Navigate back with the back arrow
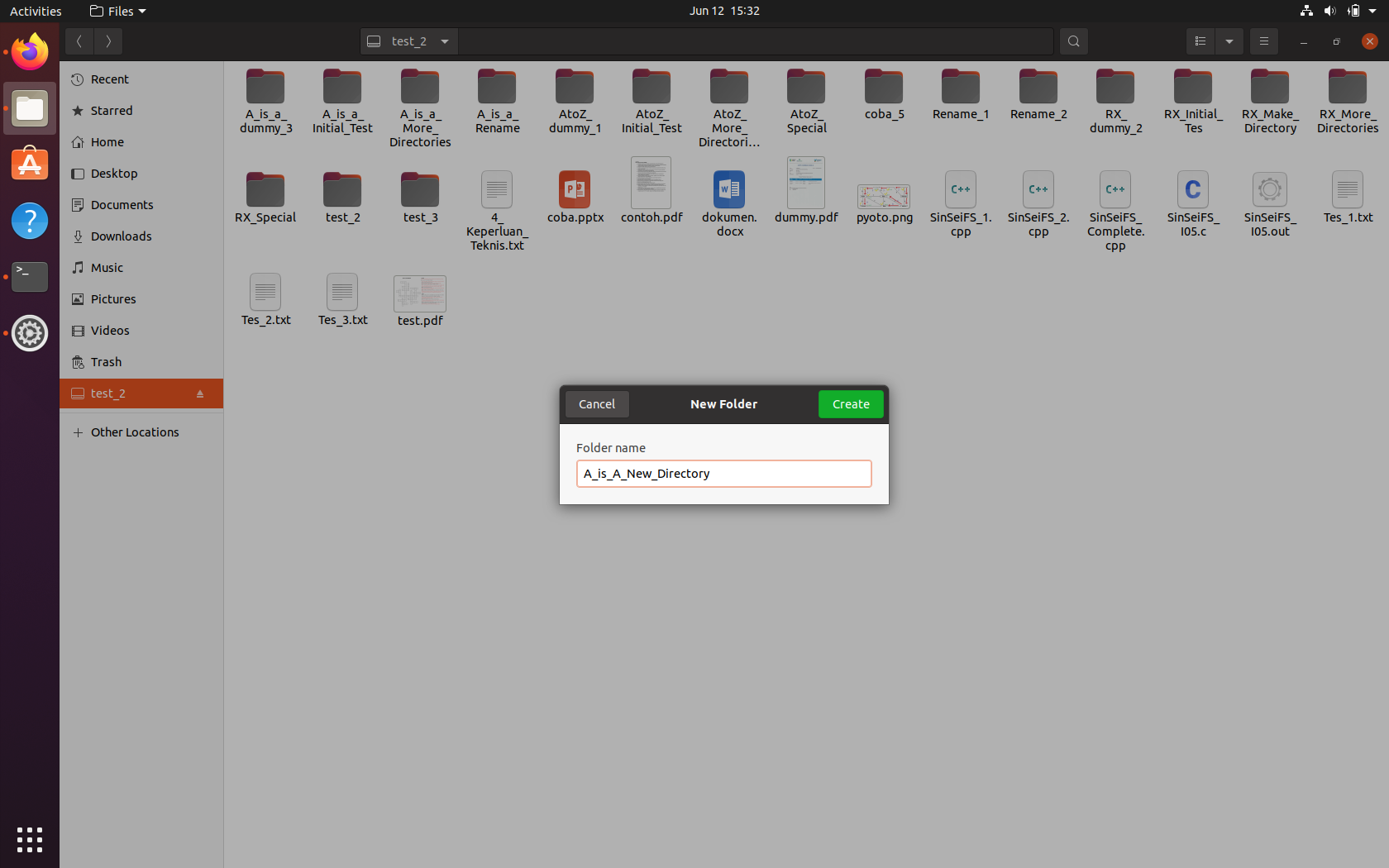 click(79, 41)
